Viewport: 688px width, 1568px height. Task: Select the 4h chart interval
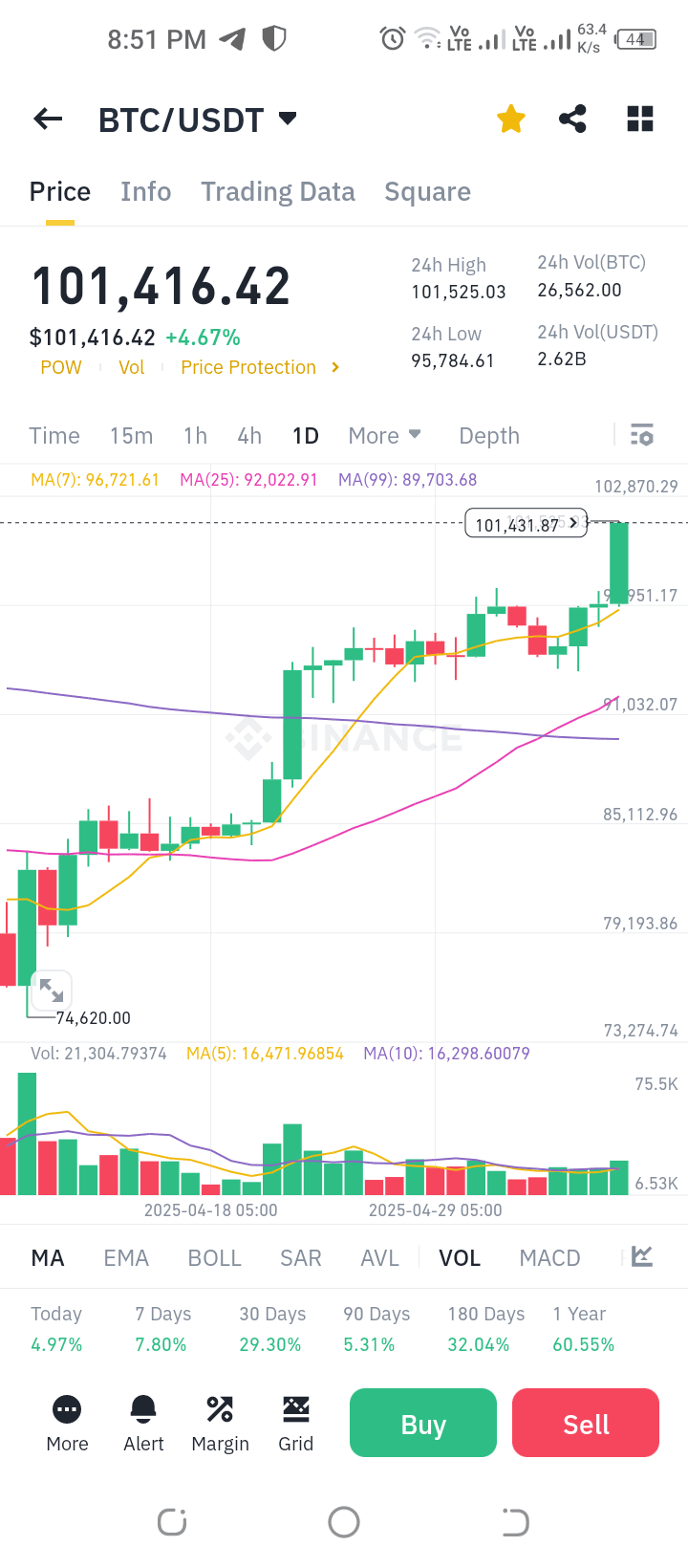pyautogui.click(x=249, y=436)
